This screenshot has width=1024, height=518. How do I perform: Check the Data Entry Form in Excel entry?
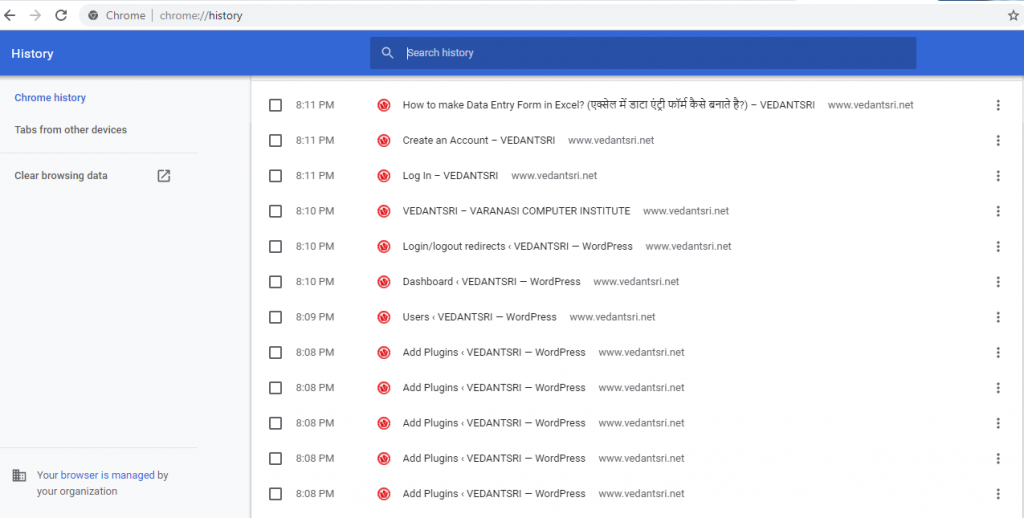coord(276,105)
